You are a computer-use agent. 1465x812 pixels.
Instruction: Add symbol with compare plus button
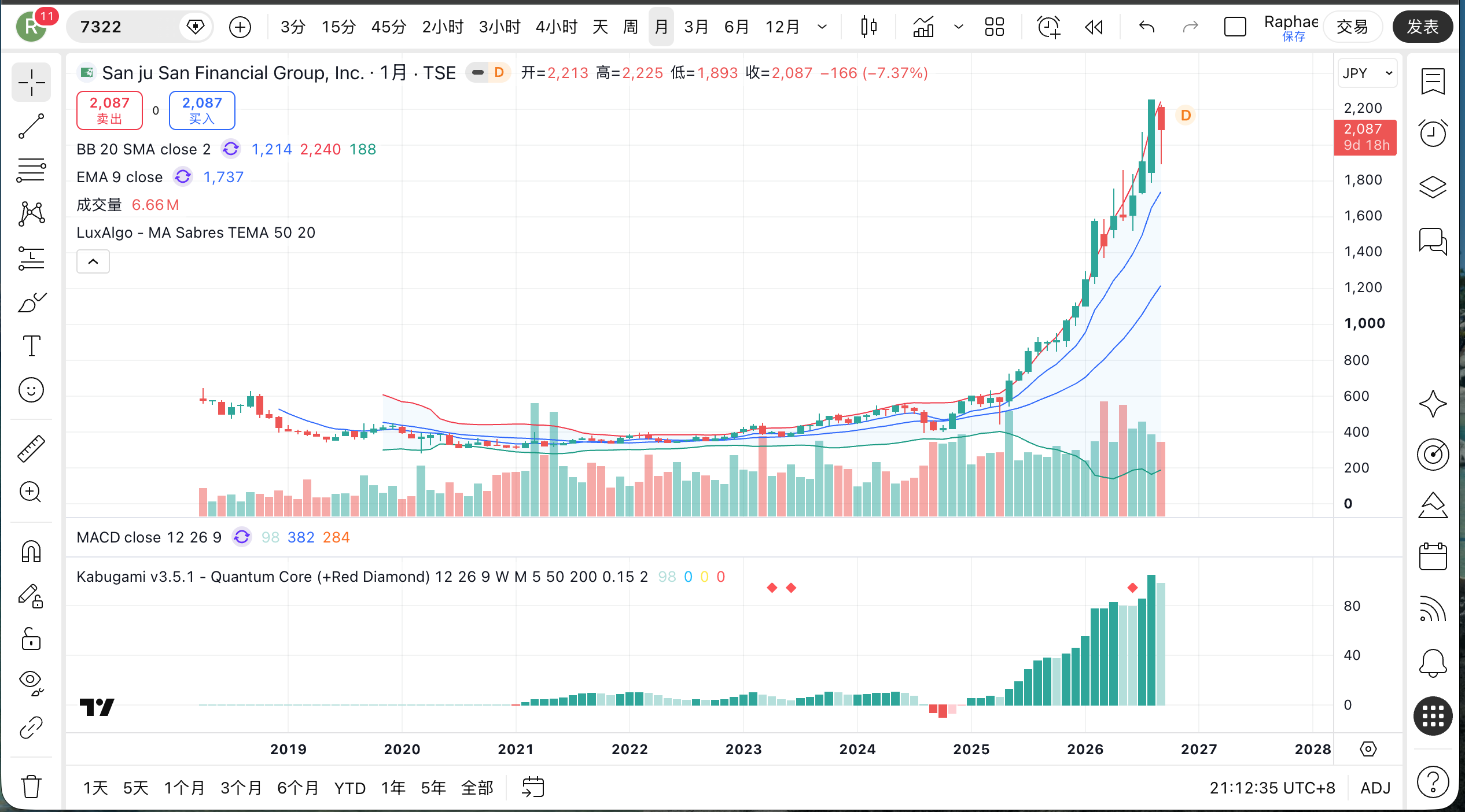pos(240,27)
